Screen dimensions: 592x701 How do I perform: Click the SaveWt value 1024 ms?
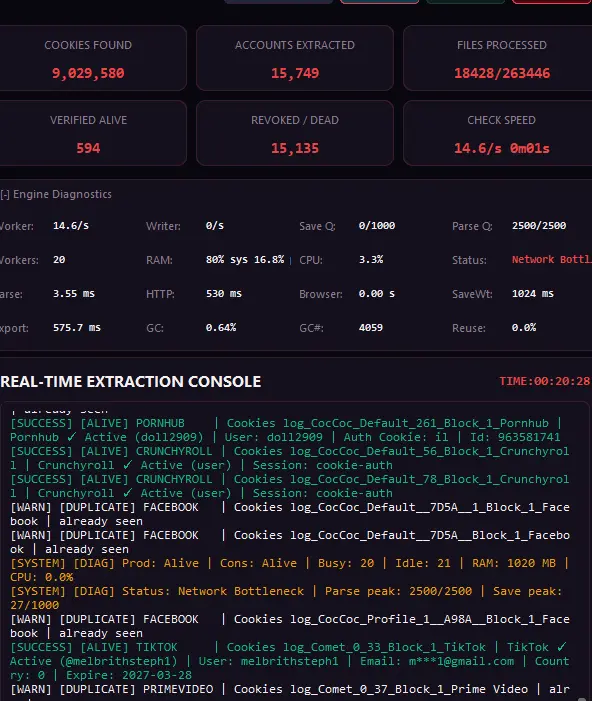[533, 294]
